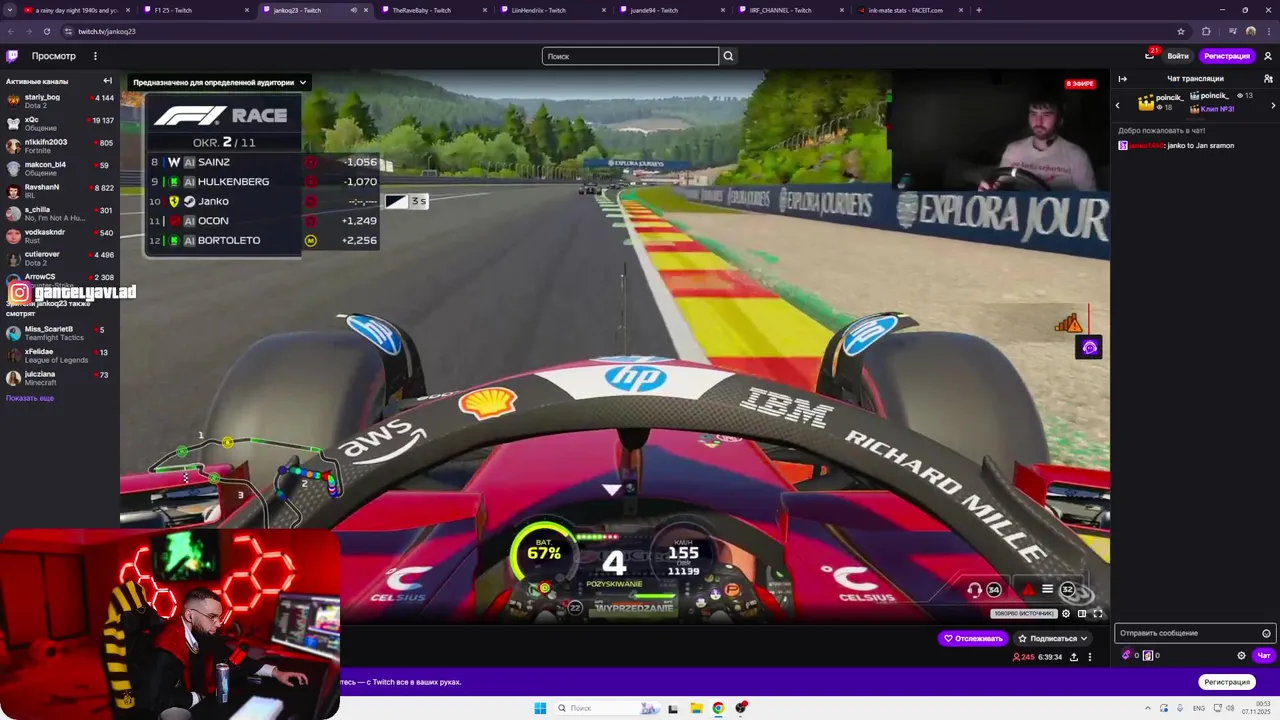Viewport: 1280px width, 720px height.
Task: Open a new browser tab
Action: [x=978, y=10]
